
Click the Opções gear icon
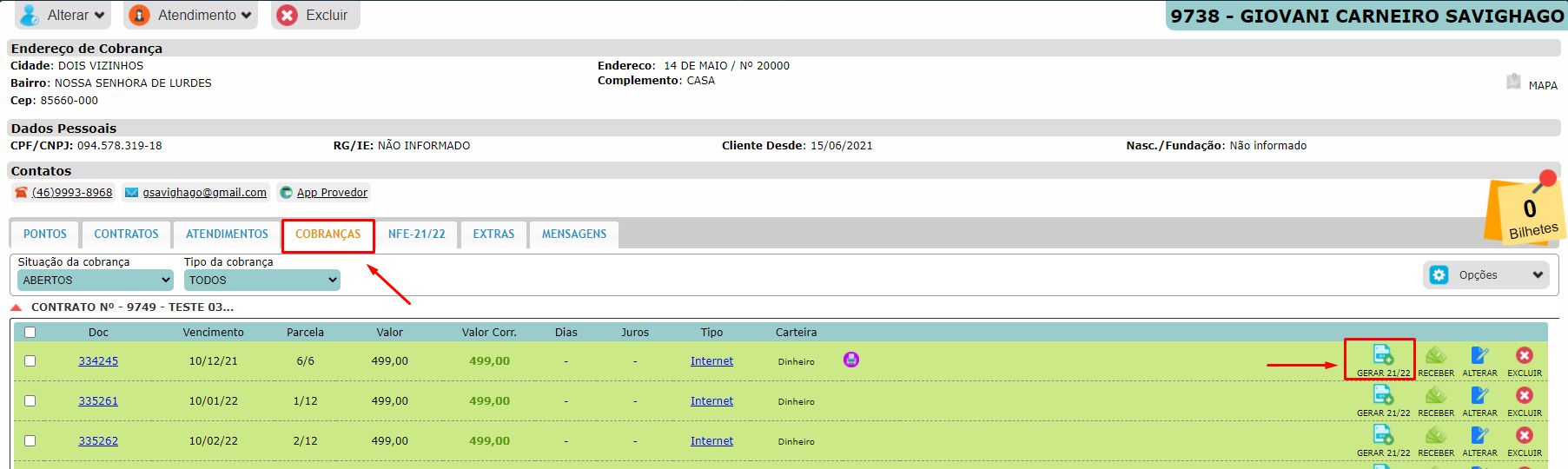(x=1439, y=274)
